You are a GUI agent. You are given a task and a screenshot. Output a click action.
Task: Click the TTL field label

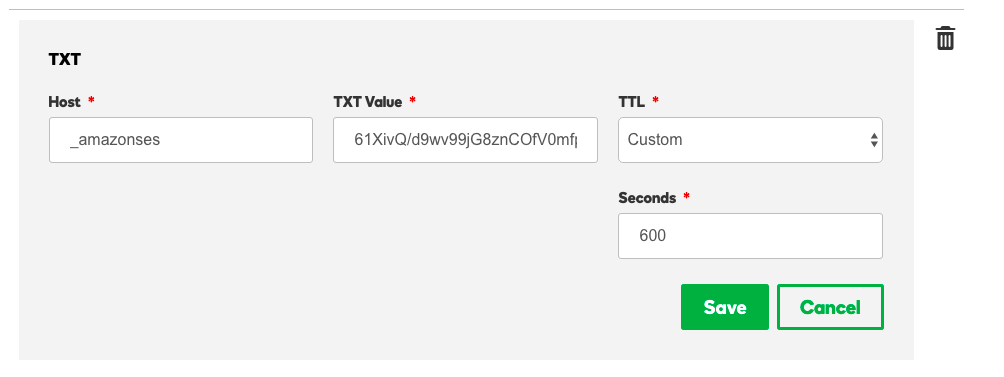[x=631, y=102]
